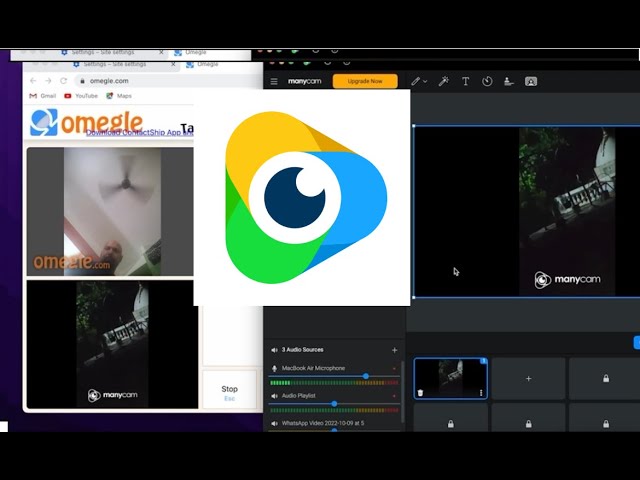Screen dimensions: 640x480
Task: Click the stranger's video feed on Omegle
Action: coord(110,211)
